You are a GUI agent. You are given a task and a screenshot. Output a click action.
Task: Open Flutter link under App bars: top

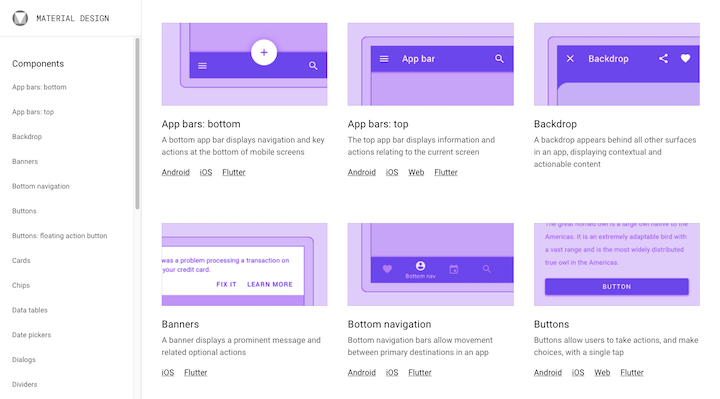pyautogui.click(x=446, y=172)
